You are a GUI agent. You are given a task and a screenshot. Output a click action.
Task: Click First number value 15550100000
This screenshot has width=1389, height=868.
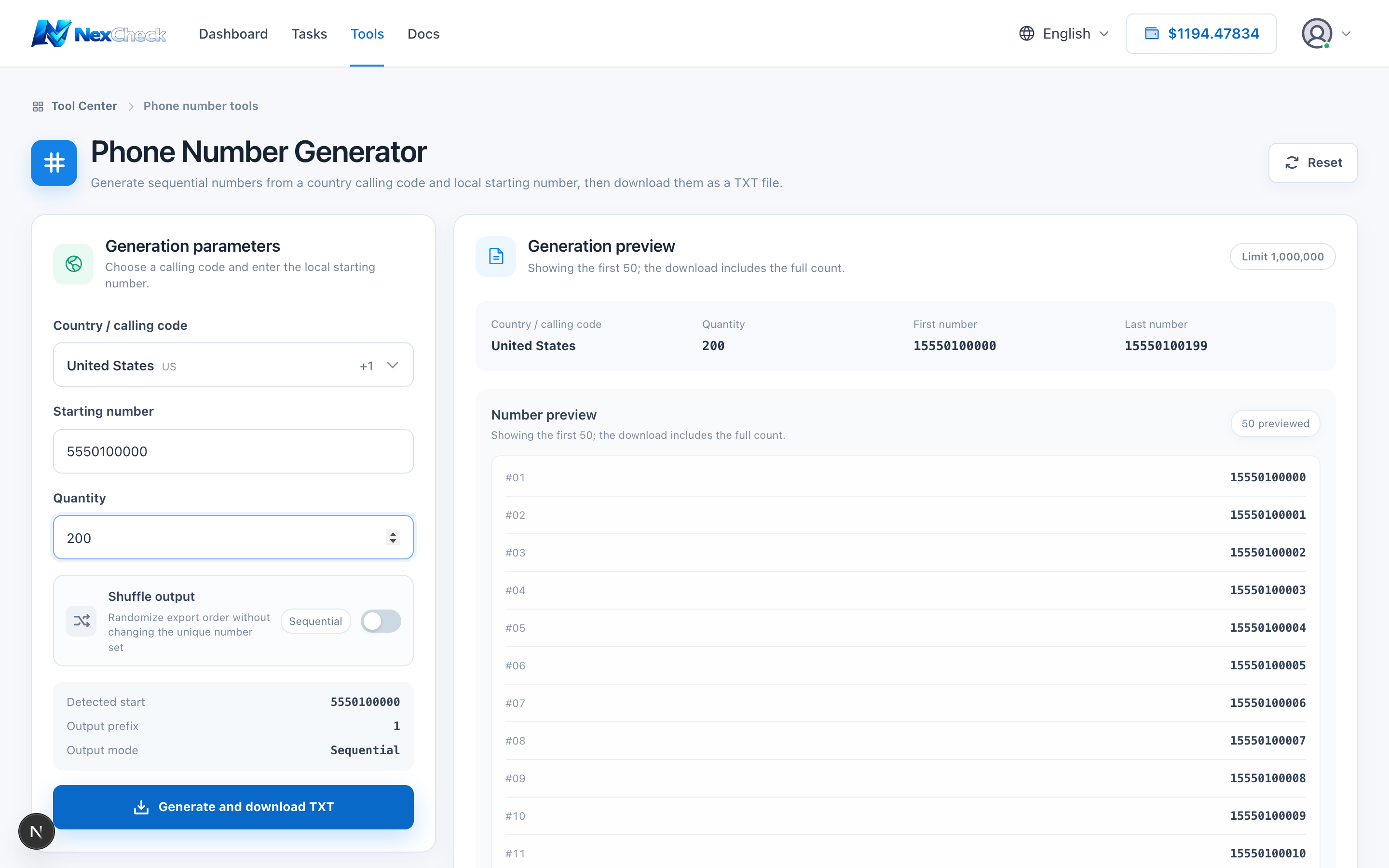coord(954,346)
